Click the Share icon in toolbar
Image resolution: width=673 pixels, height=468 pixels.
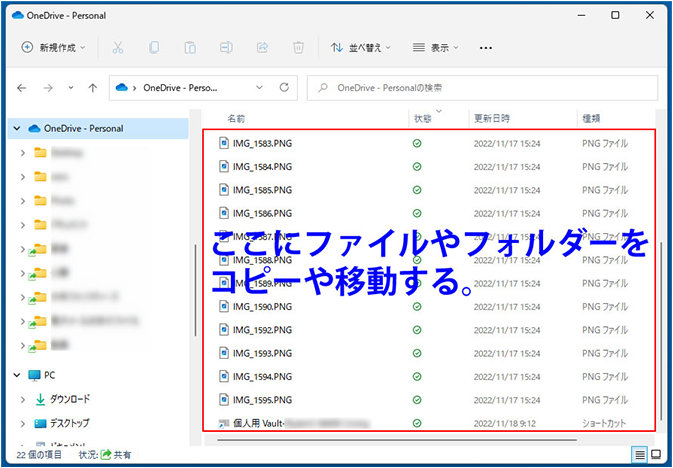tap(262, 48)
